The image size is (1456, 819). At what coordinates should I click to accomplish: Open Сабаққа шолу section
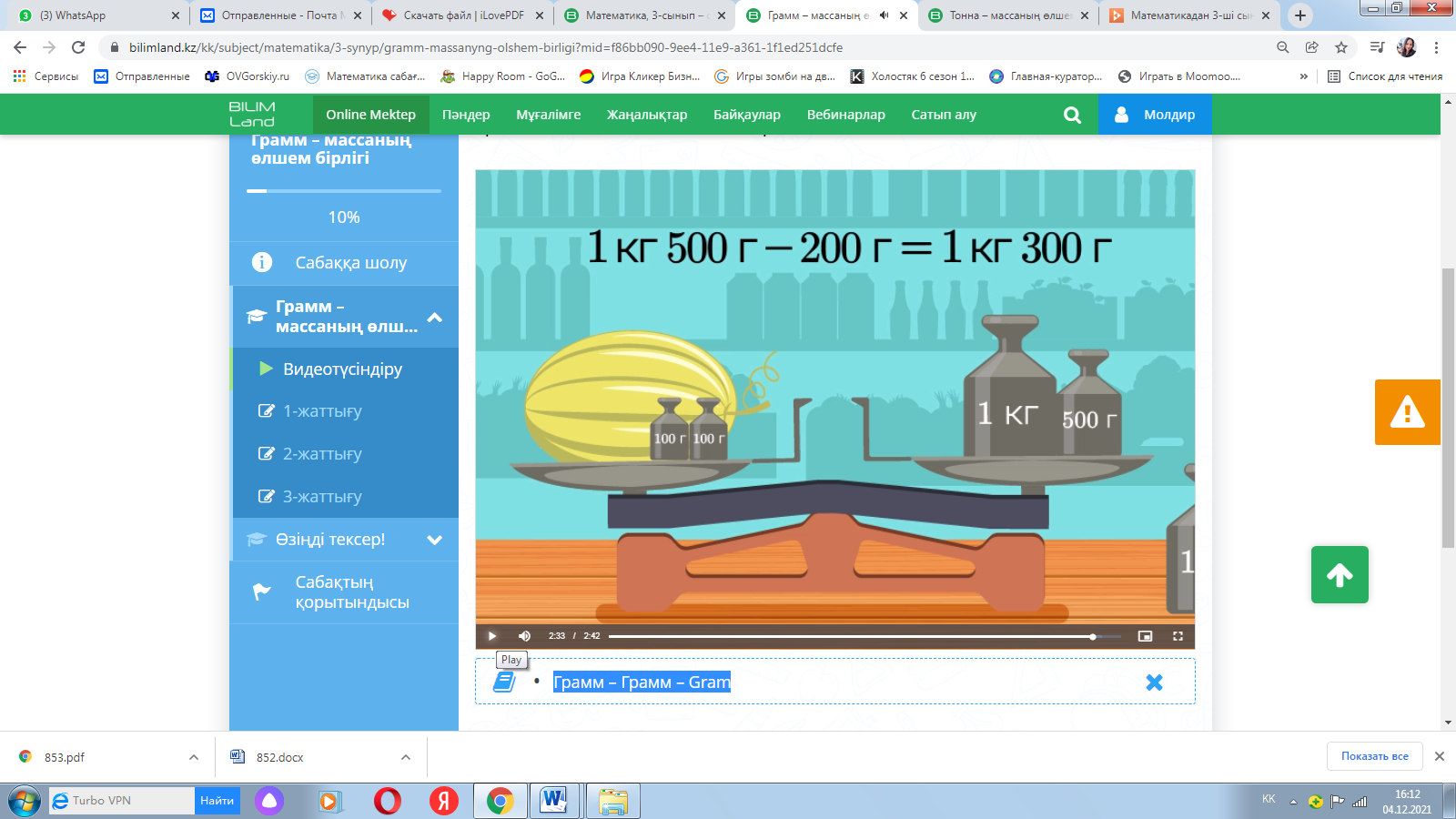(344, 263)
